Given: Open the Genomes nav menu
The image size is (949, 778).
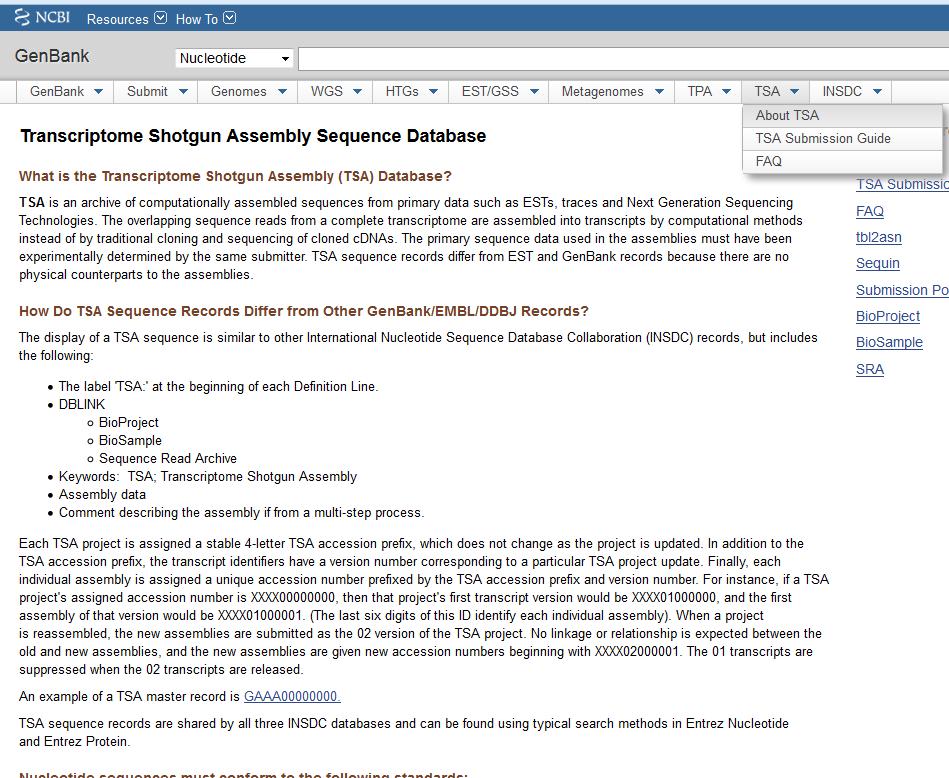Looking at the screenshot, I should [x=248, y=91].
